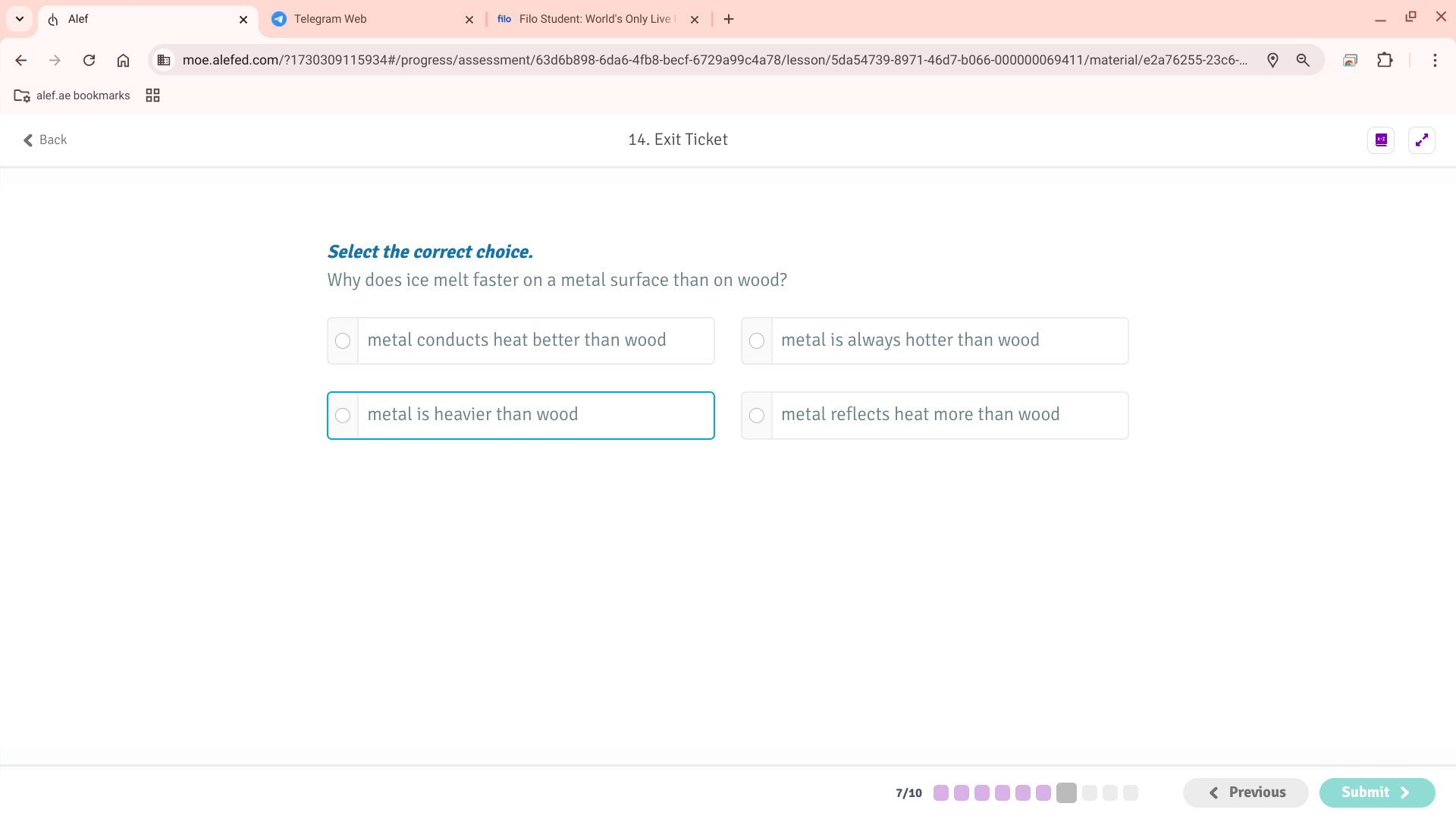Open Chrome three-dot menu

(x=1435, y=60)
